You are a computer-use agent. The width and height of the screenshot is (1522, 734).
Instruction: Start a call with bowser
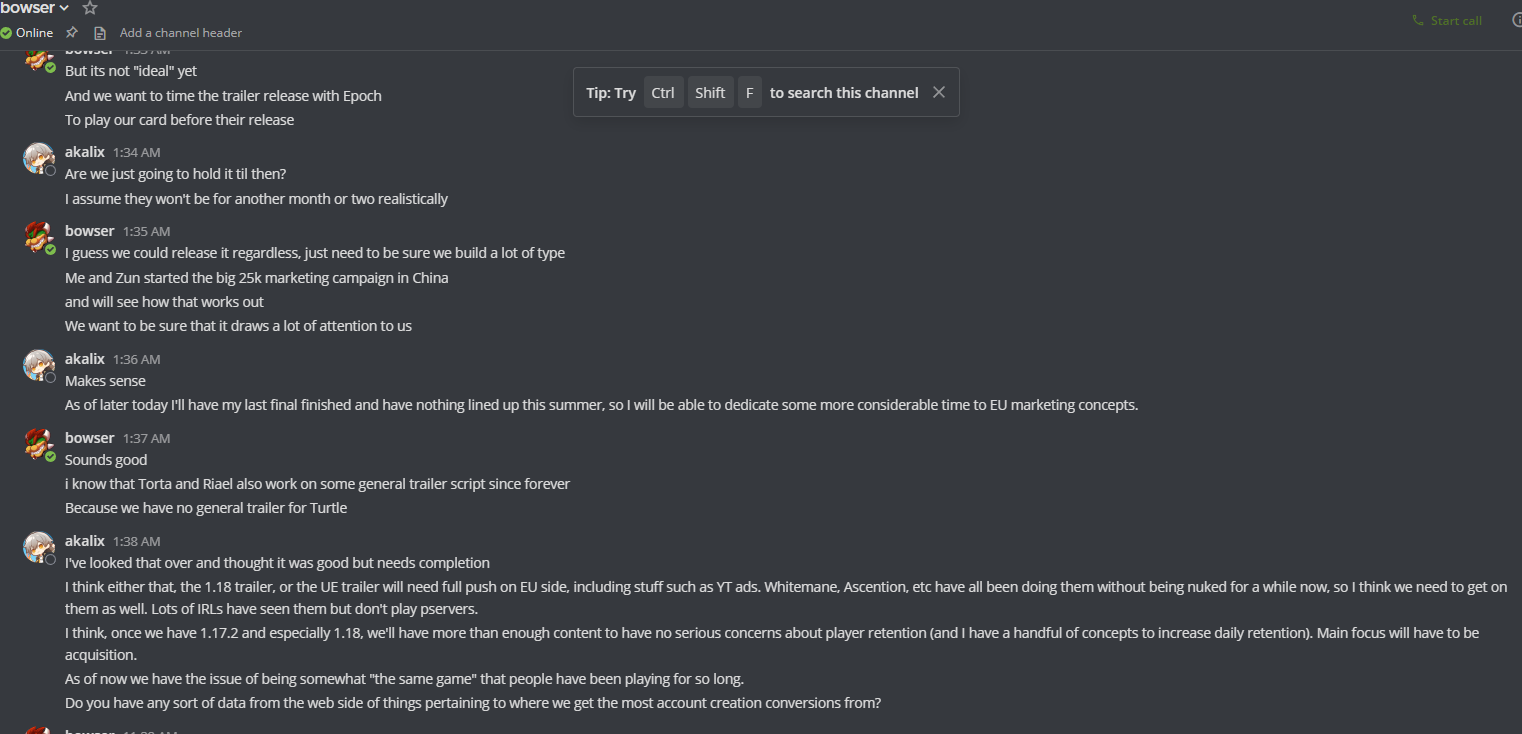point(1446,20)
